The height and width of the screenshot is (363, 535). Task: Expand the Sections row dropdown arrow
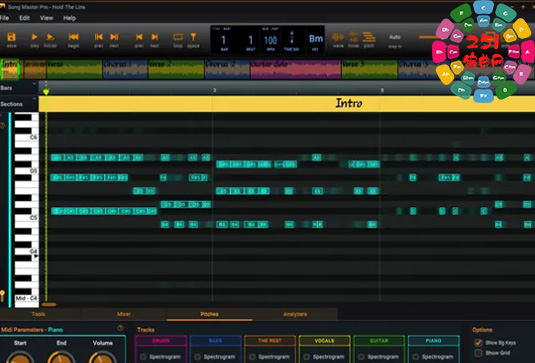point(34,99)
